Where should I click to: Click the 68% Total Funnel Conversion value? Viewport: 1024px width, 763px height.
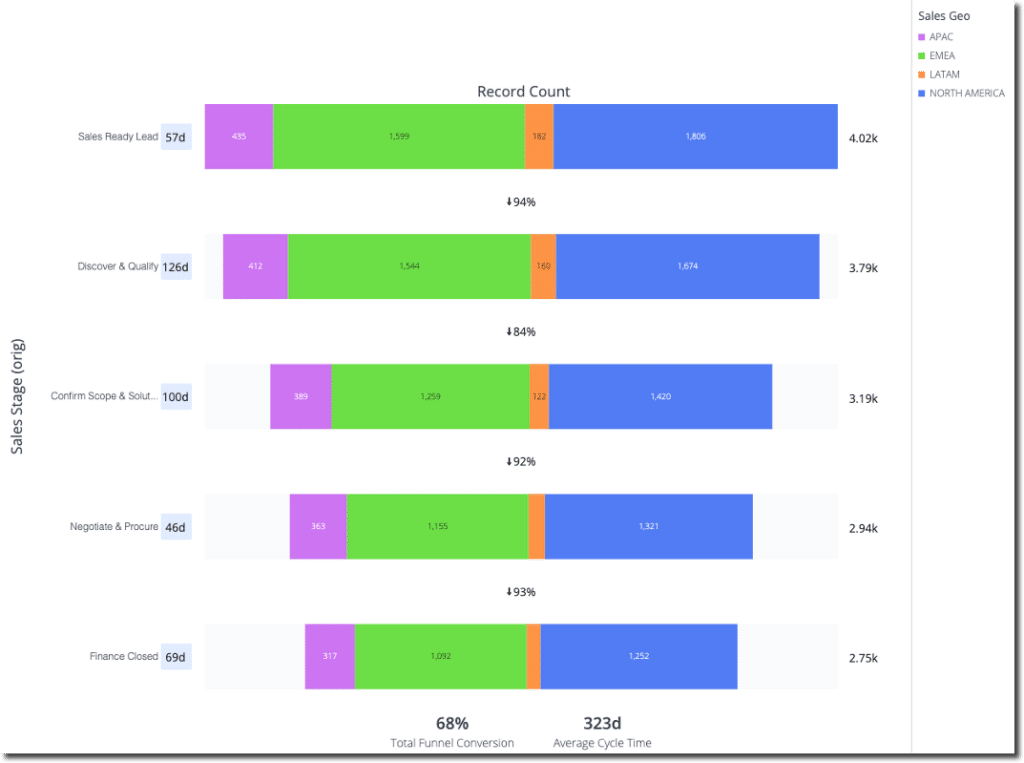coord(453,724)
